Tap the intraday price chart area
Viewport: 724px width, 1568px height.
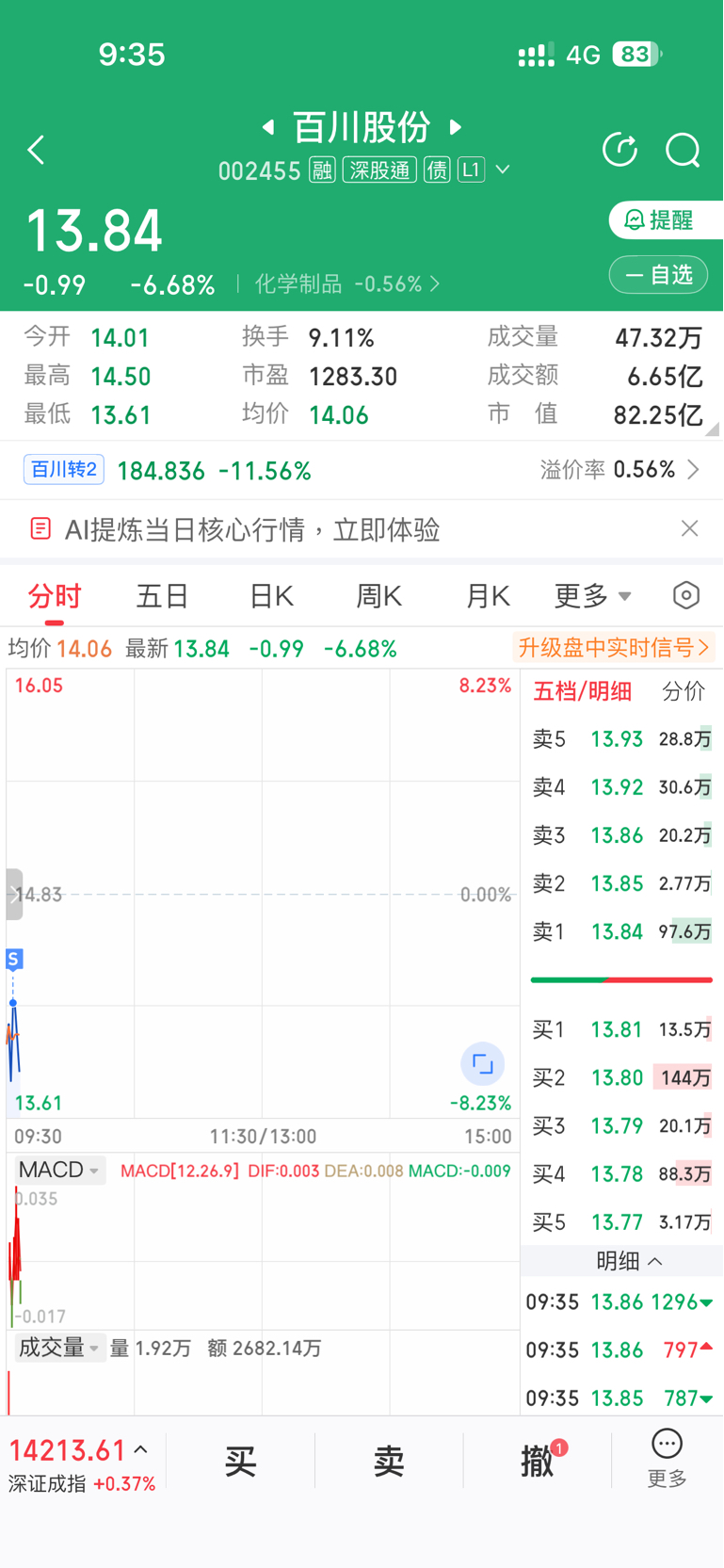tap(263, 895)
